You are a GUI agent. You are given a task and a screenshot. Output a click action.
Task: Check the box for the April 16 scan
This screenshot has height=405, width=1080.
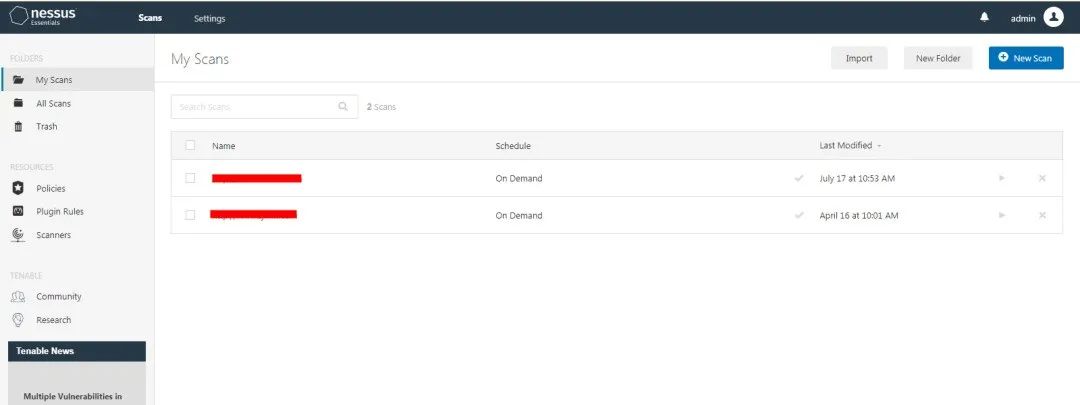pyautogui.click(x=190, y=215)
